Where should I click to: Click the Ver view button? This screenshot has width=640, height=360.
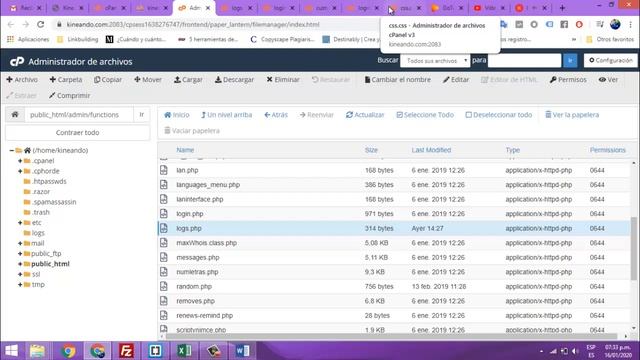[x=608, y=80]
